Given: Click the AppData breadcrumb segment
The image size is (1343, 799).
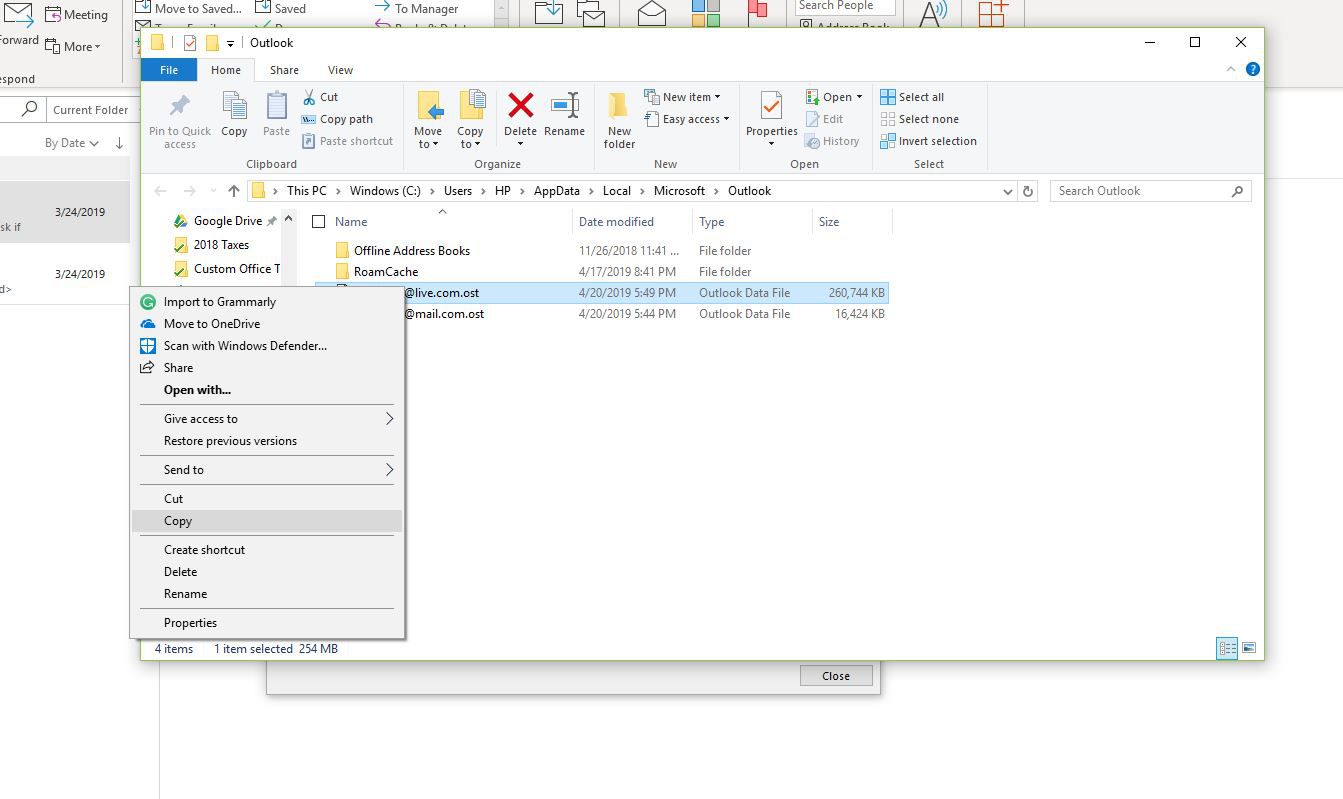Looking at the screenshot, I should tap(557, 191).
